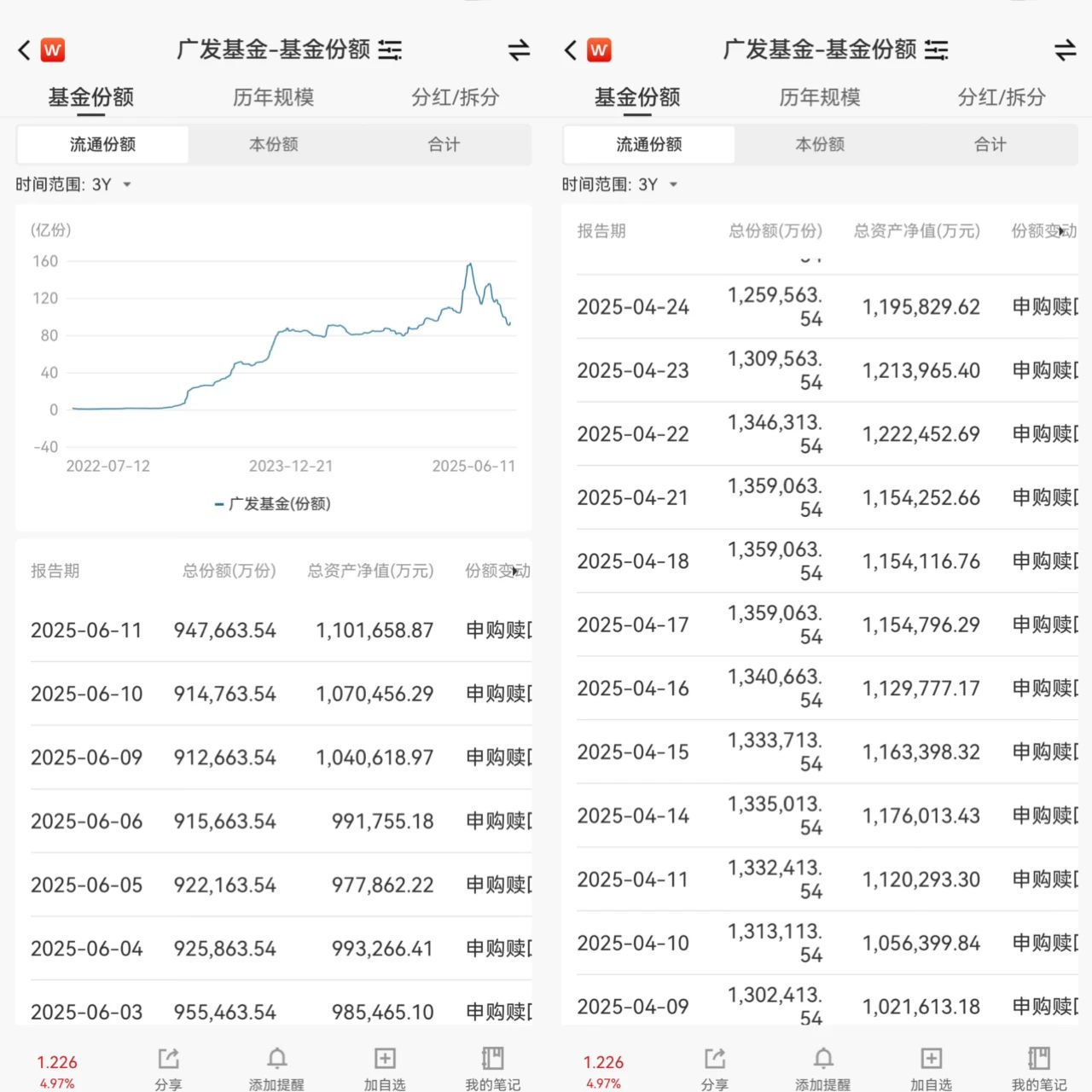Viewport: 1092px width, 1092px height.
Task: Select 本份额 segment in right panel
Action: point(819,145)
